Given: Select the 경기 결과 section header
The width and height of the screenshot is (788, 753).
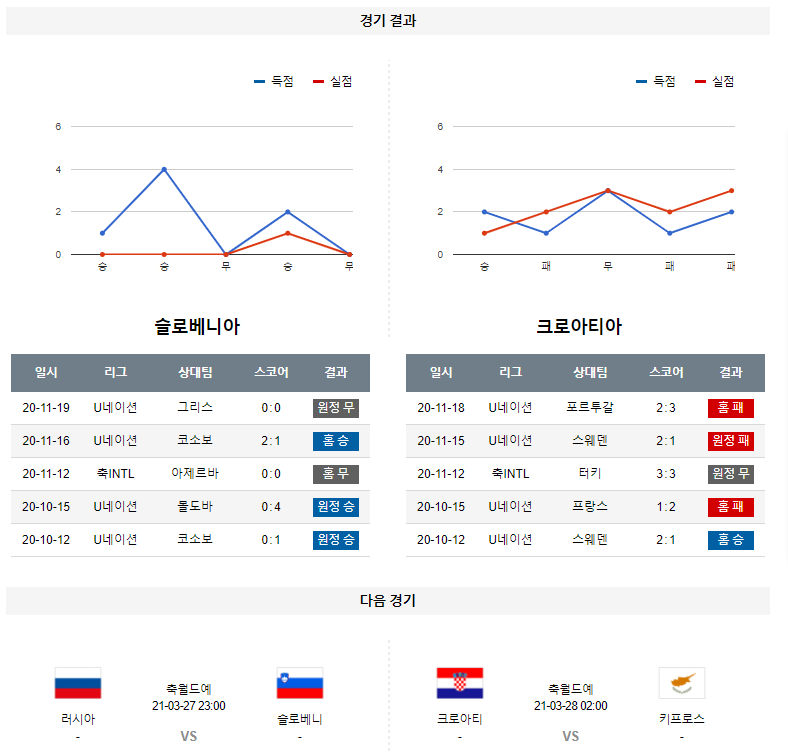Looking at the screenshot, I should 388,21.
